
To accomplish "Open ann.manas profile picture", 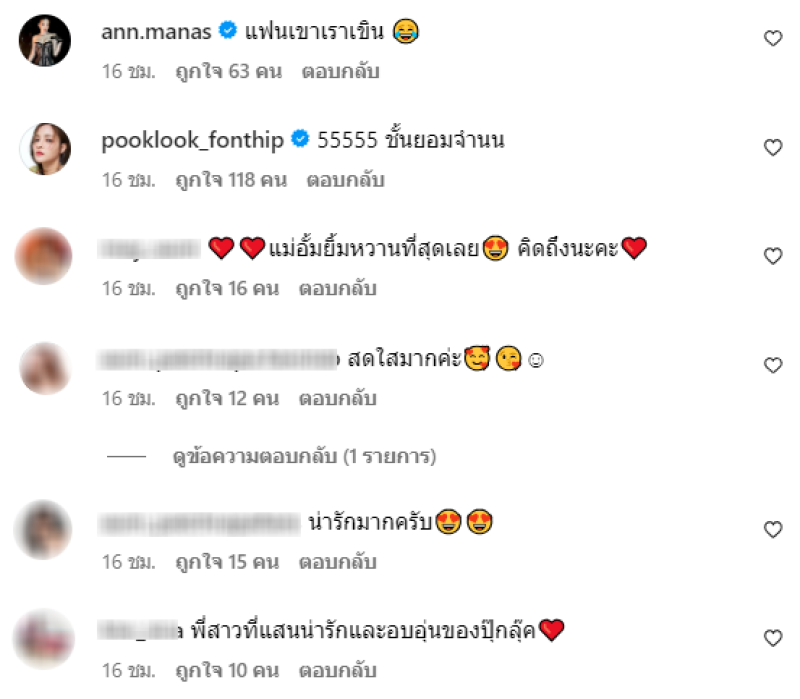I will tap(45, 40).
